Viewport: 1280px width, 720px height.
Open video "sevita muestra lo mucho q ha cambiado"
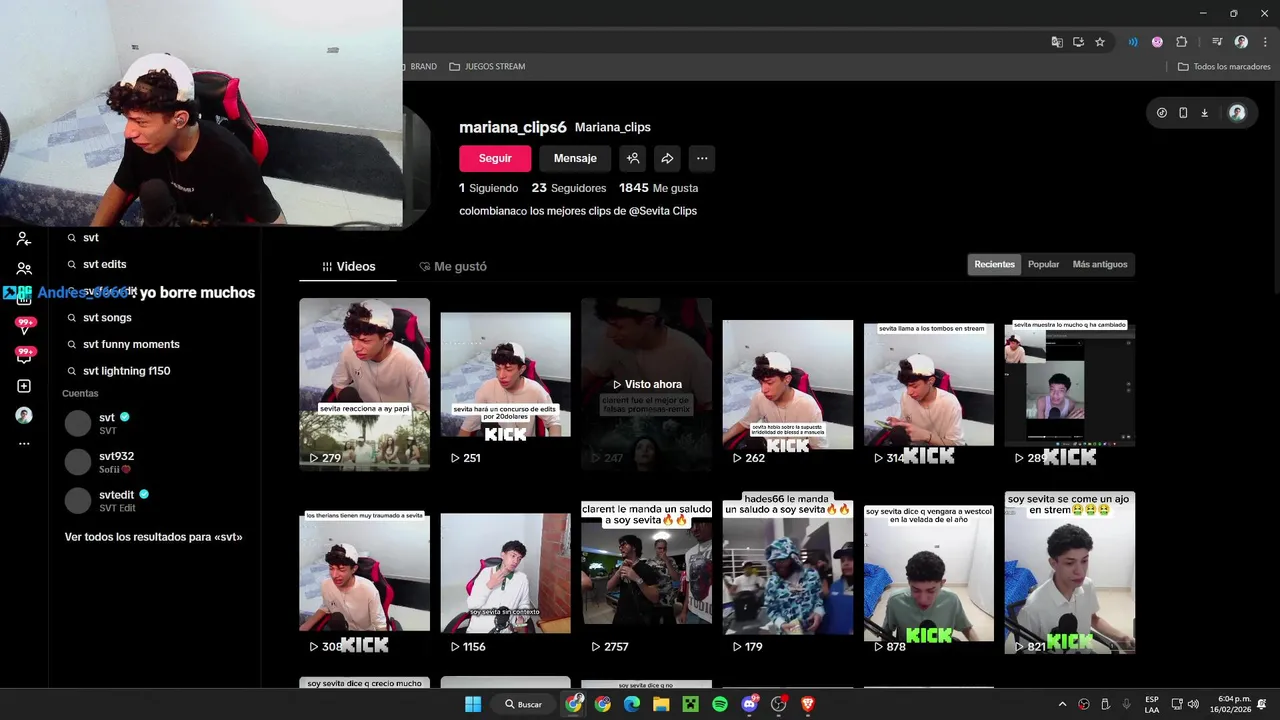coord(1070,384)
